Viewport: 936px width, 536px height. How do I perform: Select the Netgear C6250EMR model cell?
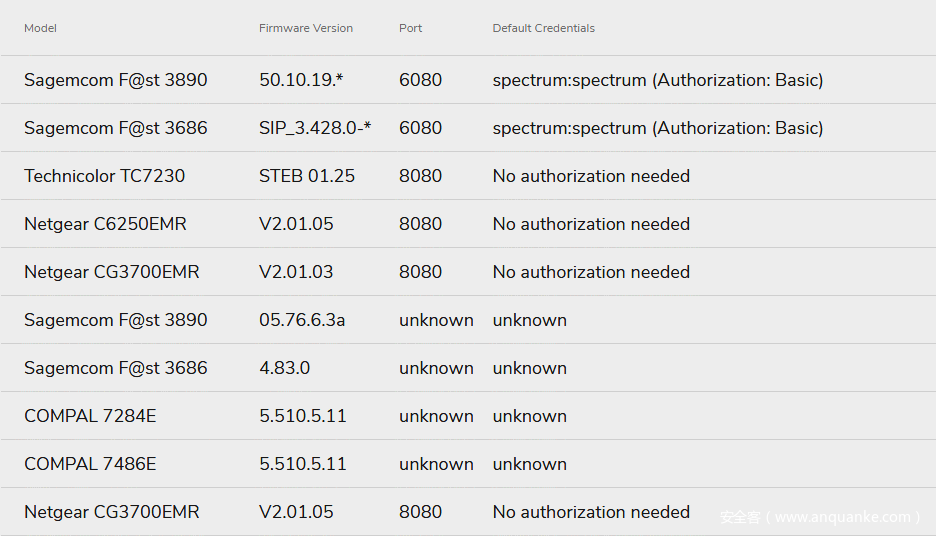(105, 224)
